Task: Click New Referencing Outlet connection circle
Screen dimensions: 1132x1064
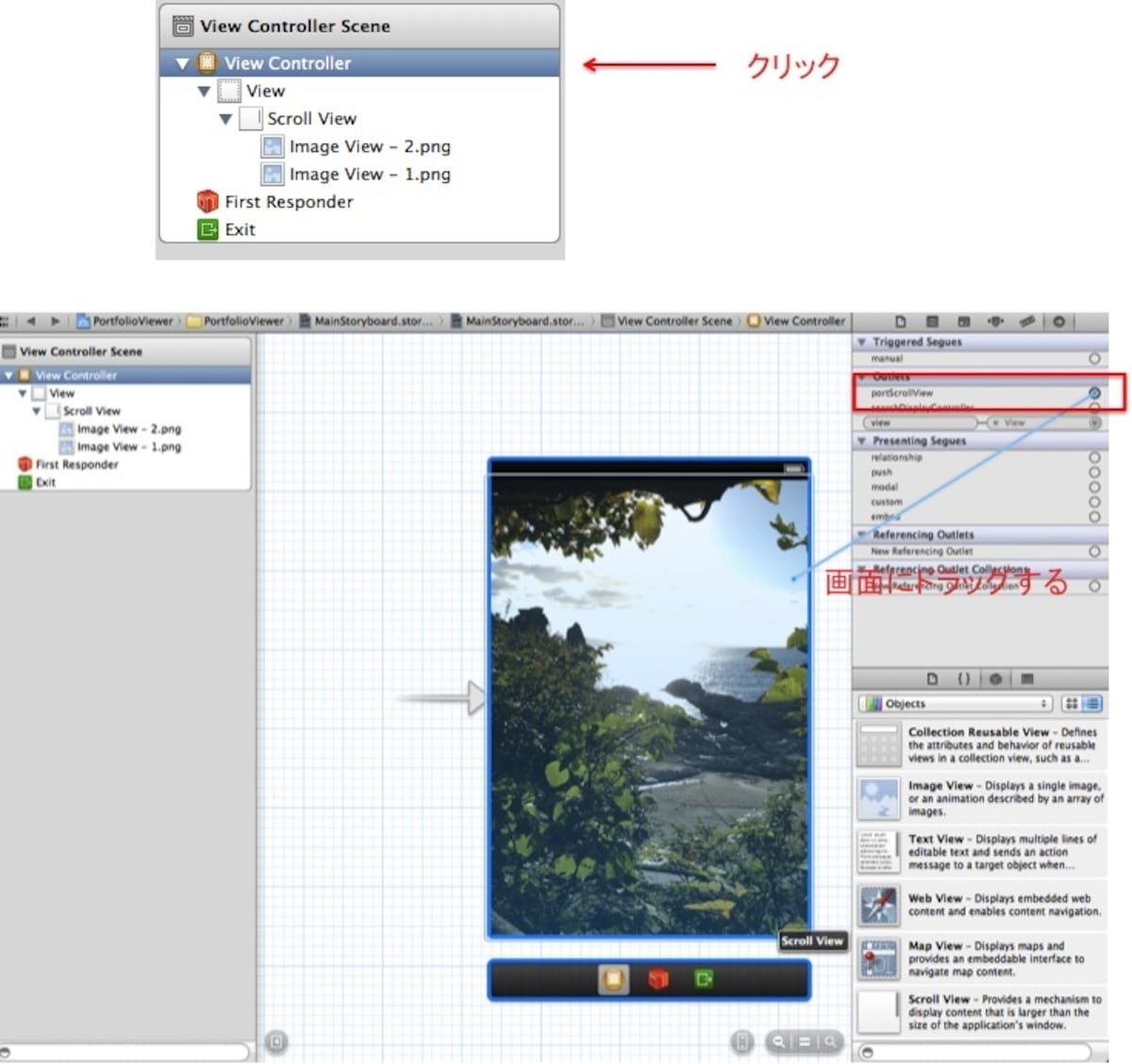Action: (x=1094, y=551)
